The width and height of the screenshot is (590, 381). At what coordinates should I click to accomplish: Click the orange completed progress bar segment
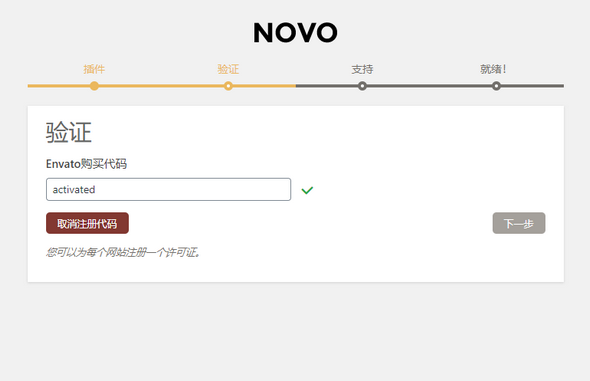[x=162, y=86]
